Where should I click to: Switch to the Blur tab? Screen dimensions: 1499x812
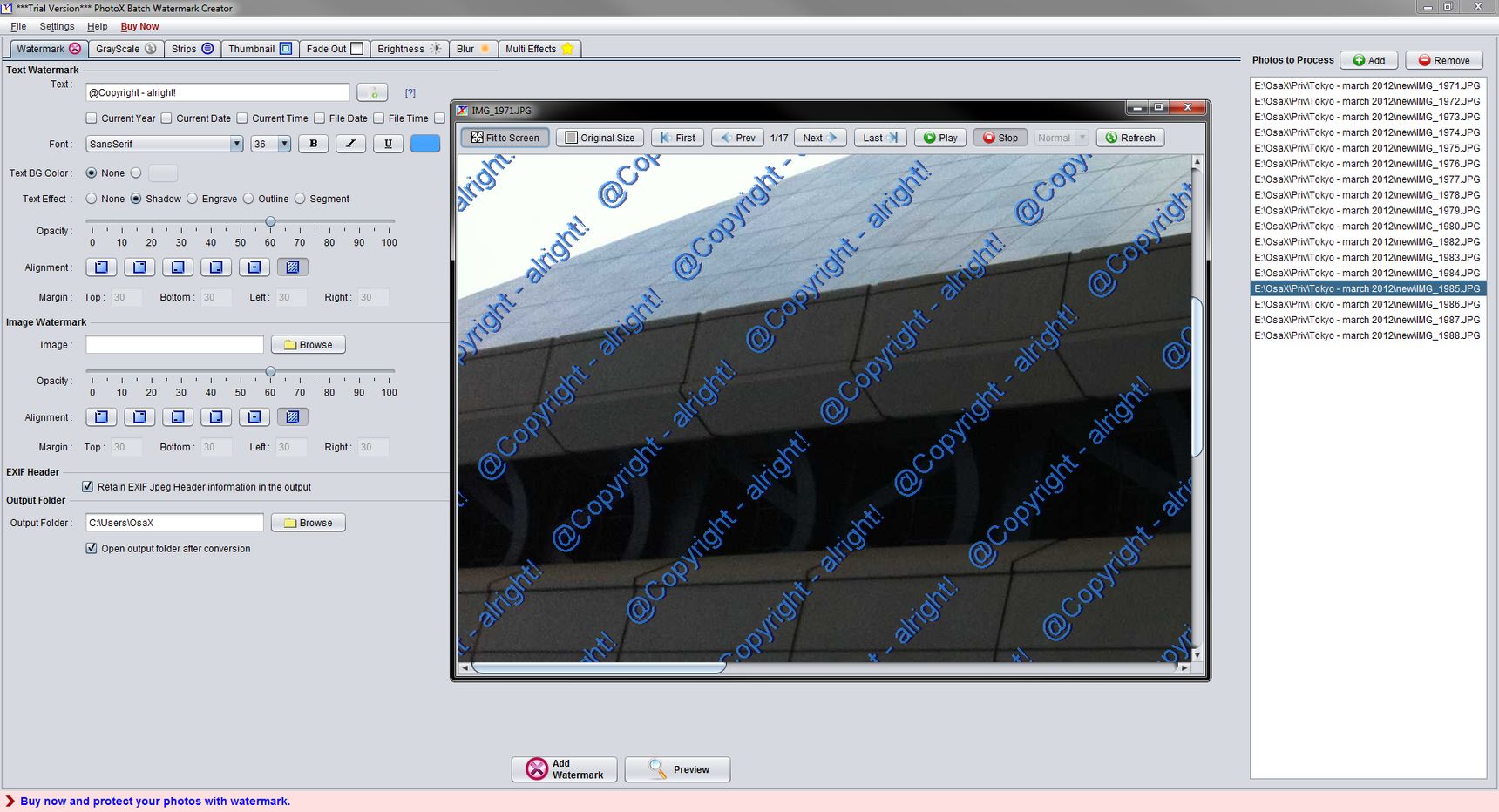(472, 49)
